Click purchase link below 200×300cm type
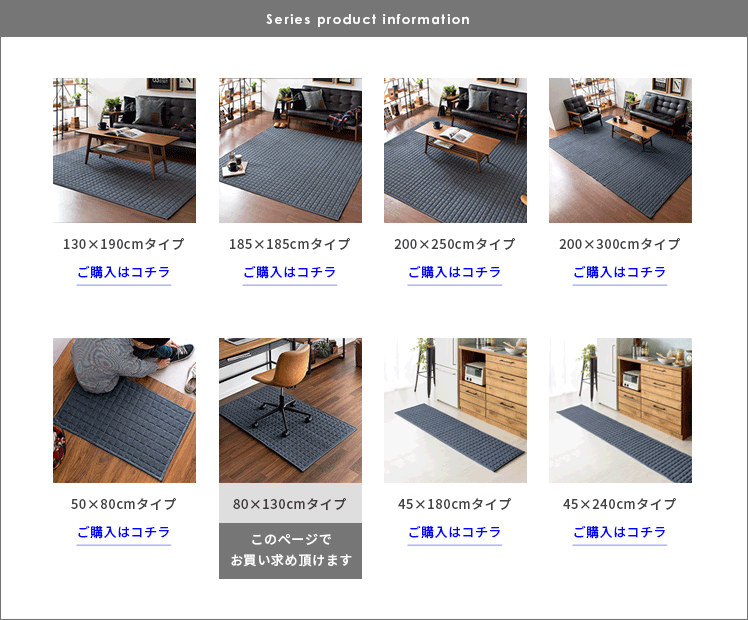The image size is (748, 620). 620,272
